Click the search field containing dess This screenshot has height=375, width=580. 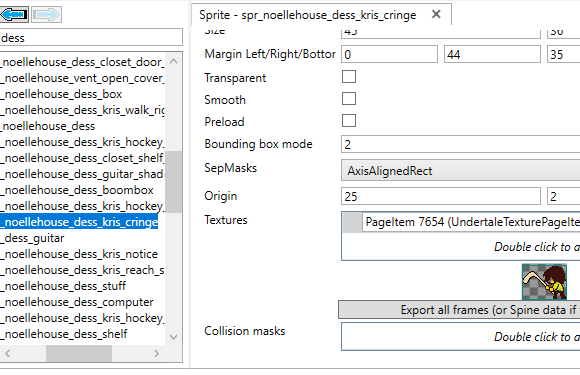[x=91, y=38]
